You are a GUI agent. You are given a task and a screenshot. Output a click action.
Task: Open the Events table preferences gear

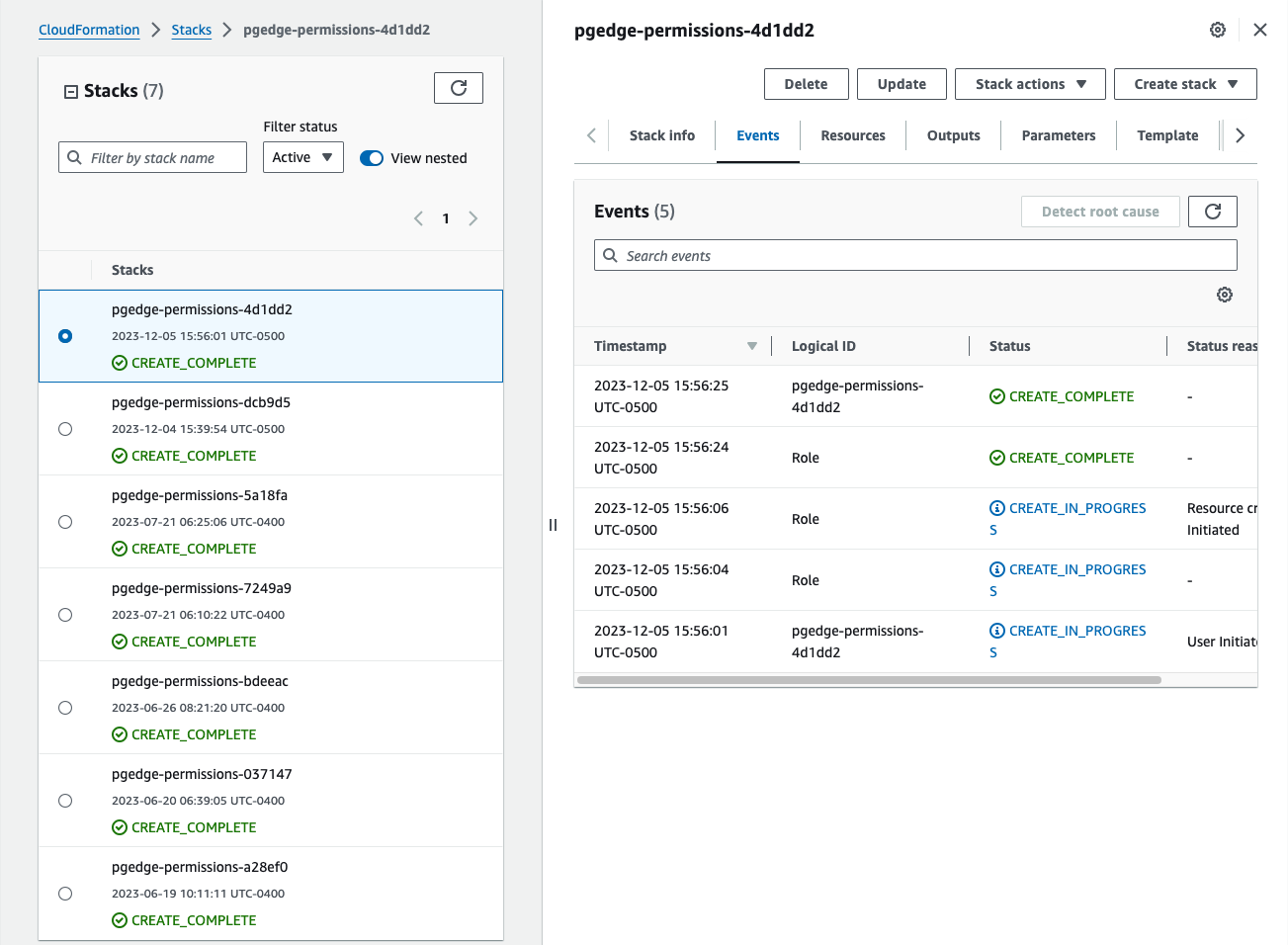(x=1225, y=295)
